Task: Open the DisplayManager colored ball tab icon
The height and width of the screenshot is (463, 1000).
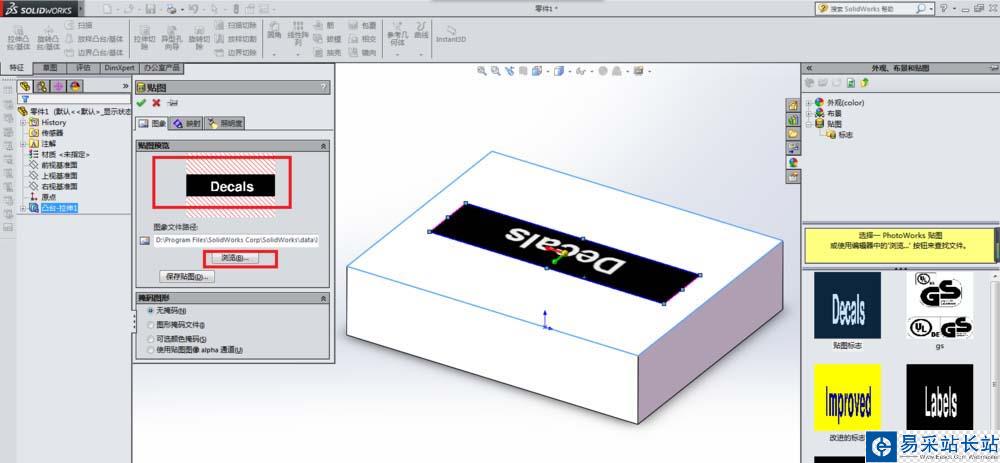Action: [x=75, y=86]
